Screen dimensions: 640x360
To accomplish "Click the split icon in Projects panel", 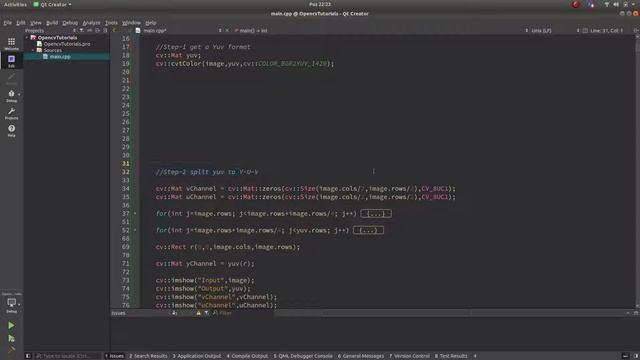I will tap(97, 31).
